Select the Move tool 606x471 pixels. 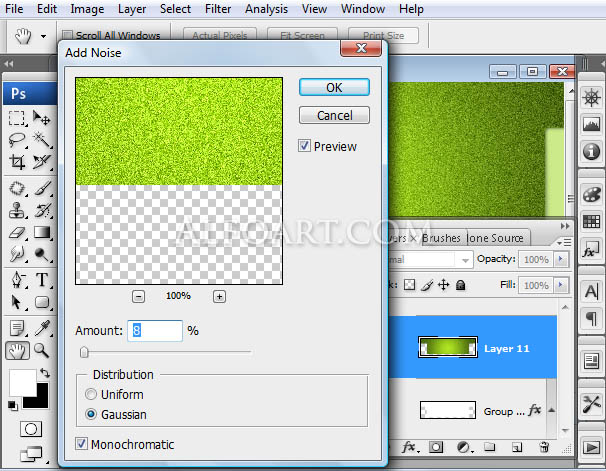tap(41, 118)
